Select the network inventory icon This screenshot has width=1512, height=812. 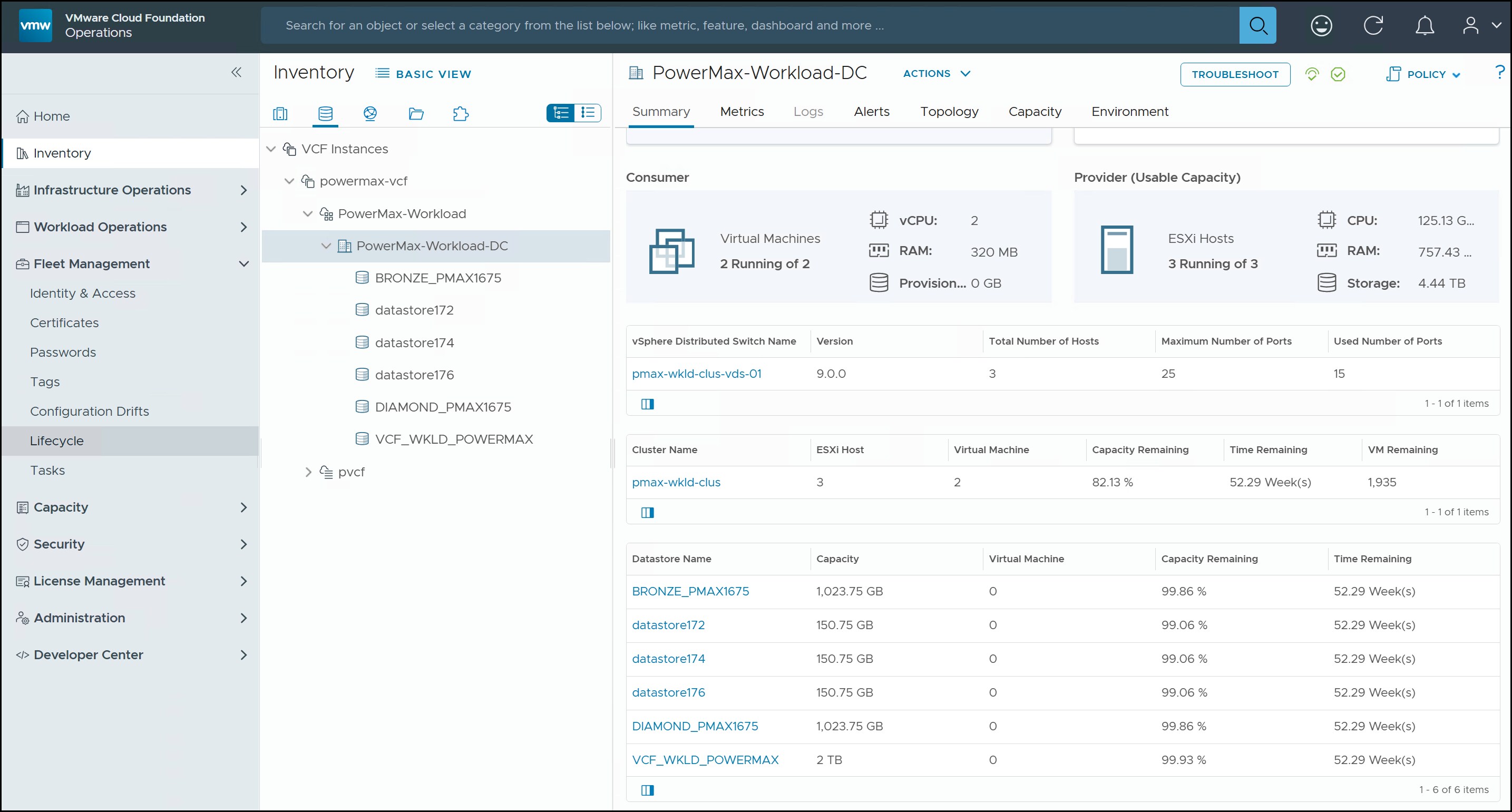point(370,113)
